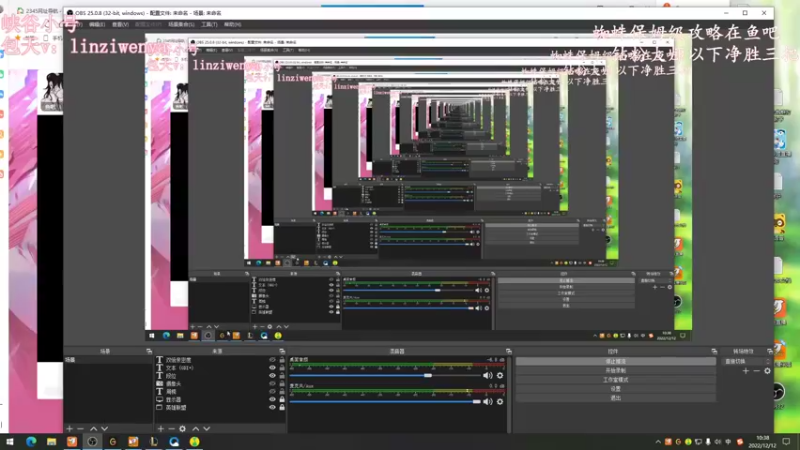The height and width of the screenshot is (450, 800).
Task: Pop out the main Mixer dock with its header icon
Action: 509,351
